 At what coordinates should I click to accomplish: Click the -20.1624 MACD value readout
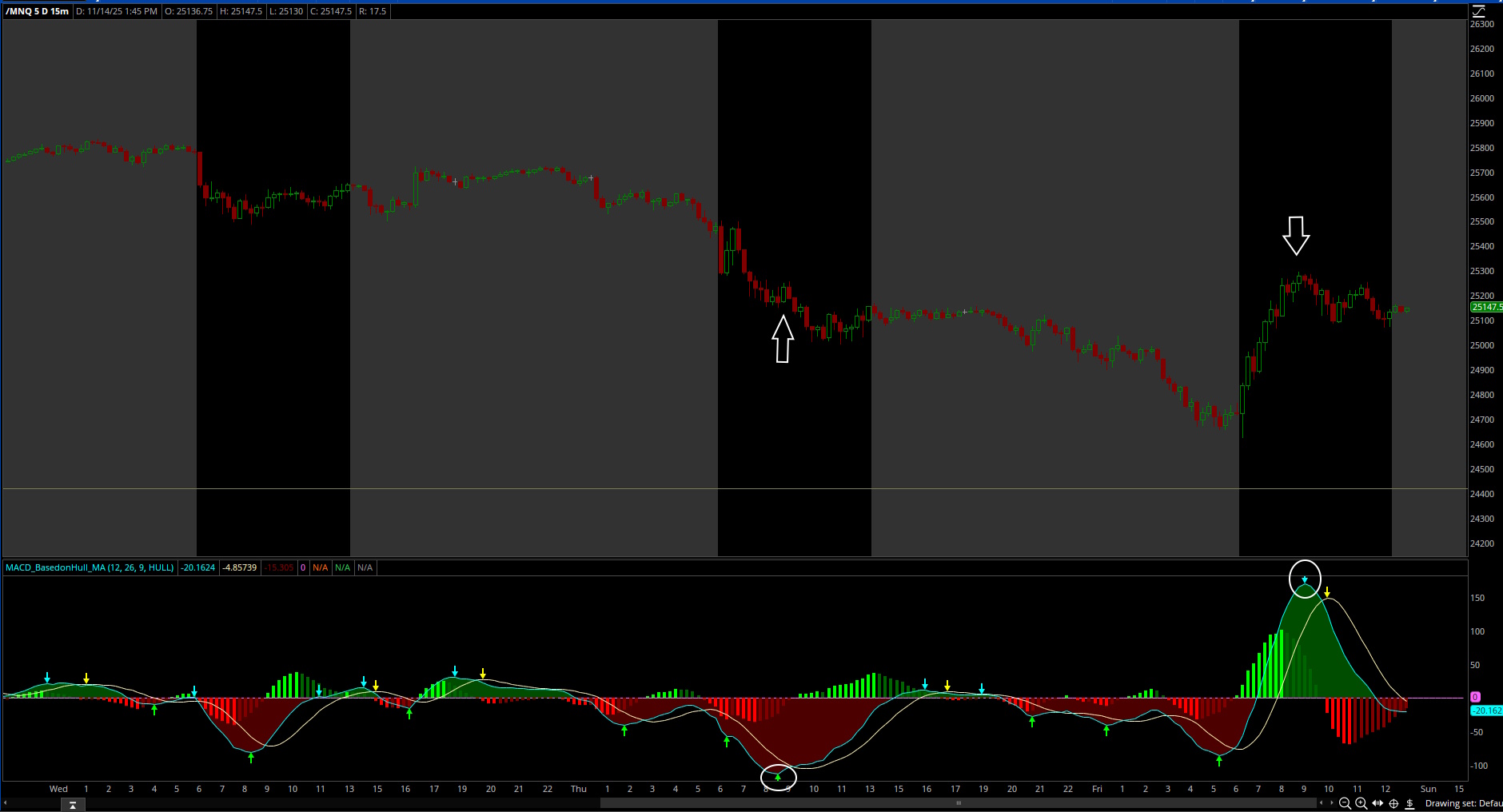point(197,567)
